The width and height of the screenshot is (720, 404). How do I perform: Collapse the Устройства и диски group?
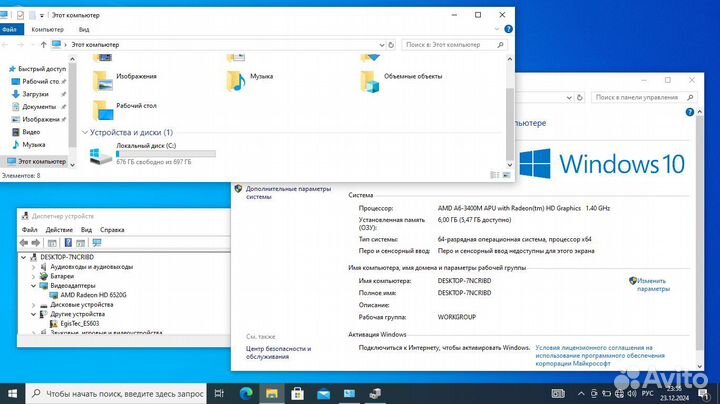point(85,132)
